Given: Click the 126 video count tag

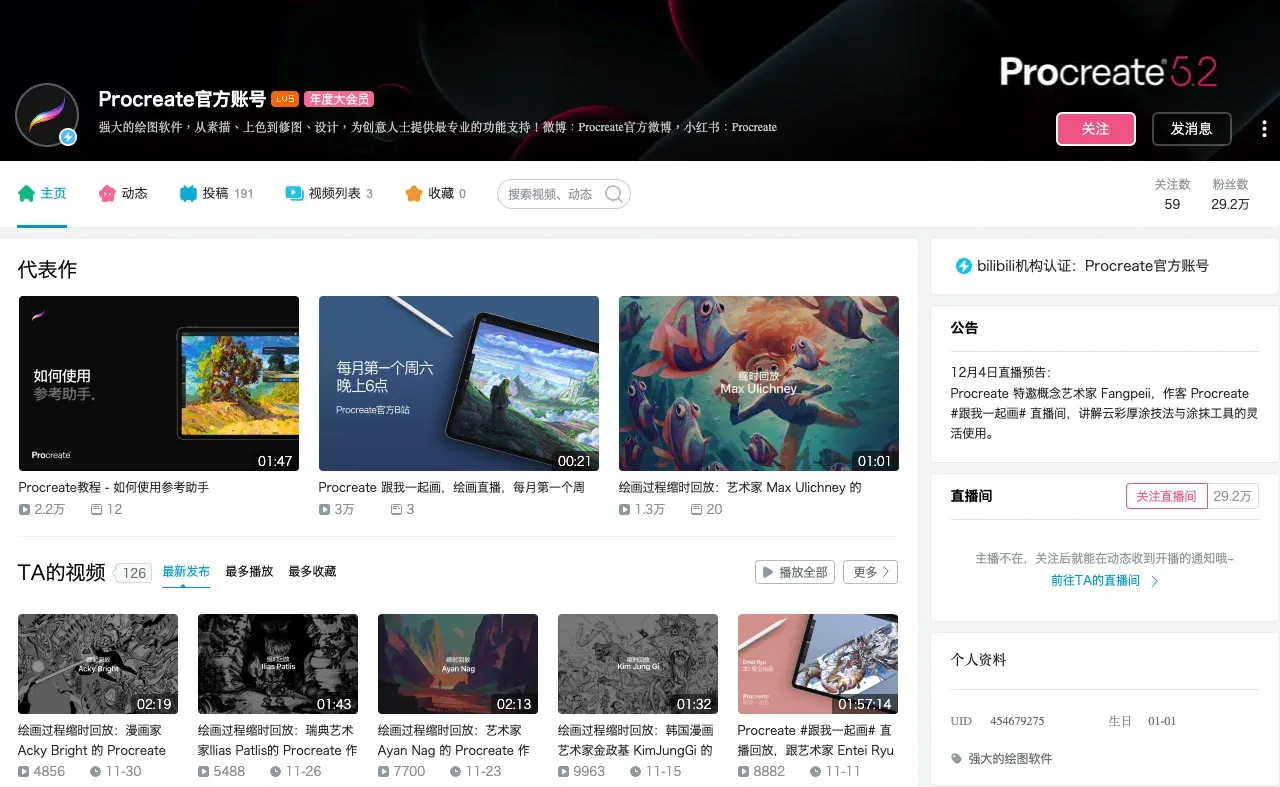Looking at the screenshot, I should tap(133, 573).
